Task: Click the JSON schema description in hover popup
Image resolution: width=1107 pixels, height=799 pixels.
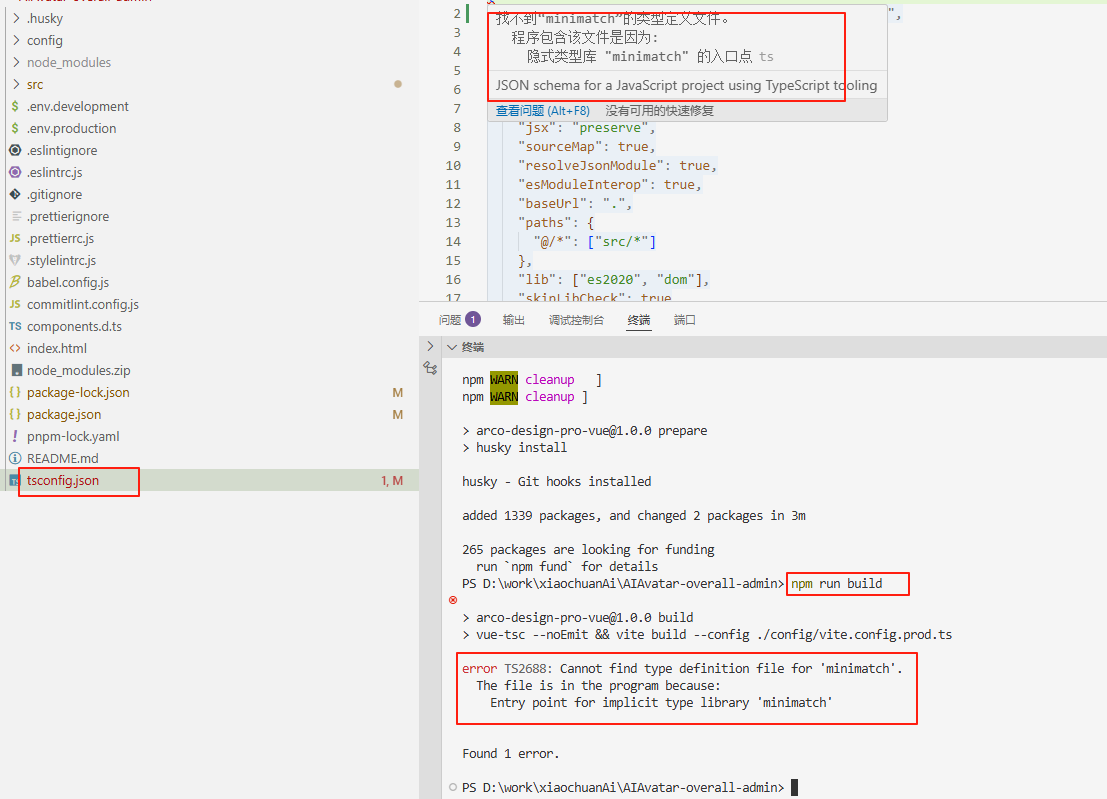Action: click(686, 85)
